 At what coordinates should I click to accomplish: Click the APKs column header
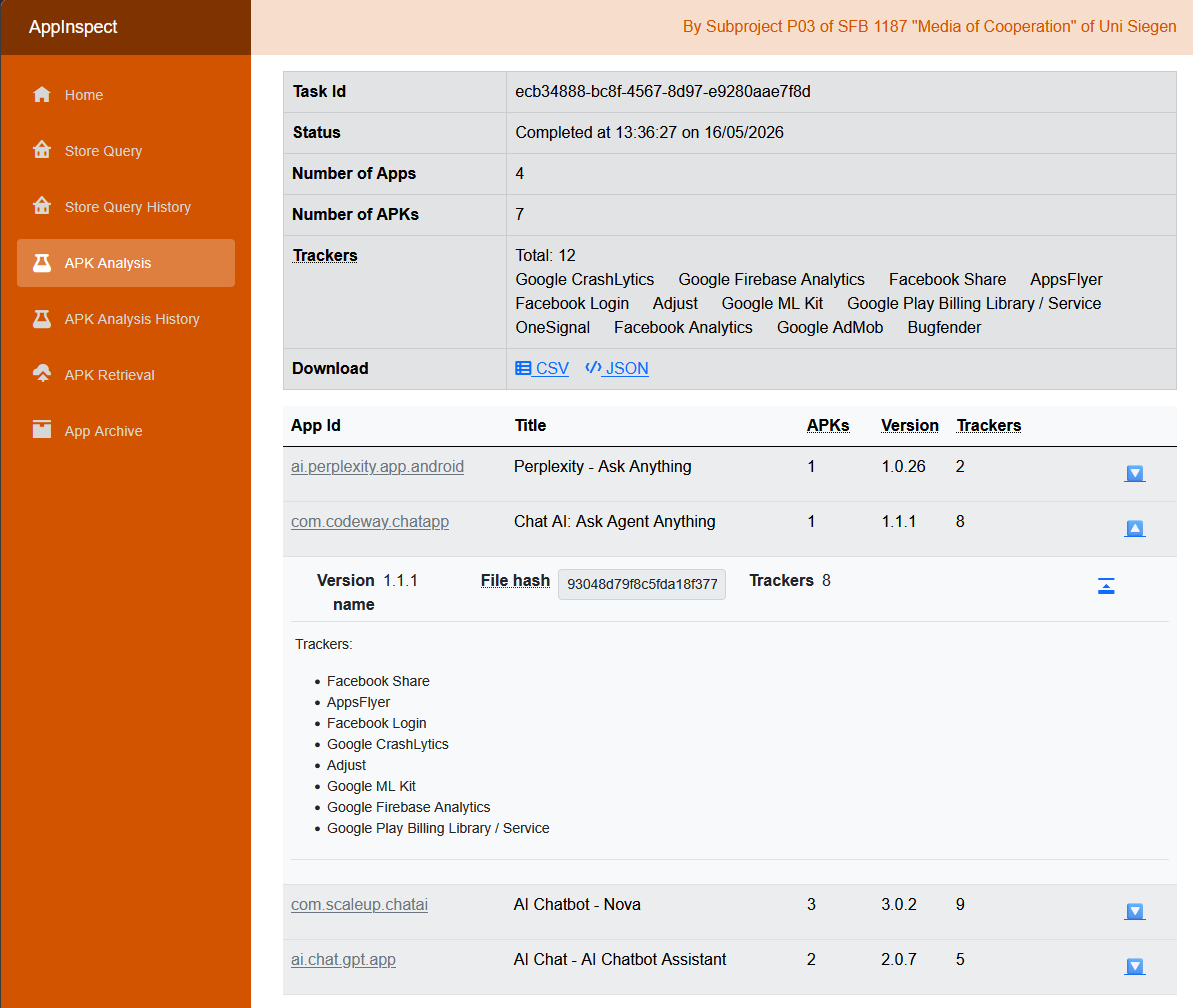pos(828,425)
